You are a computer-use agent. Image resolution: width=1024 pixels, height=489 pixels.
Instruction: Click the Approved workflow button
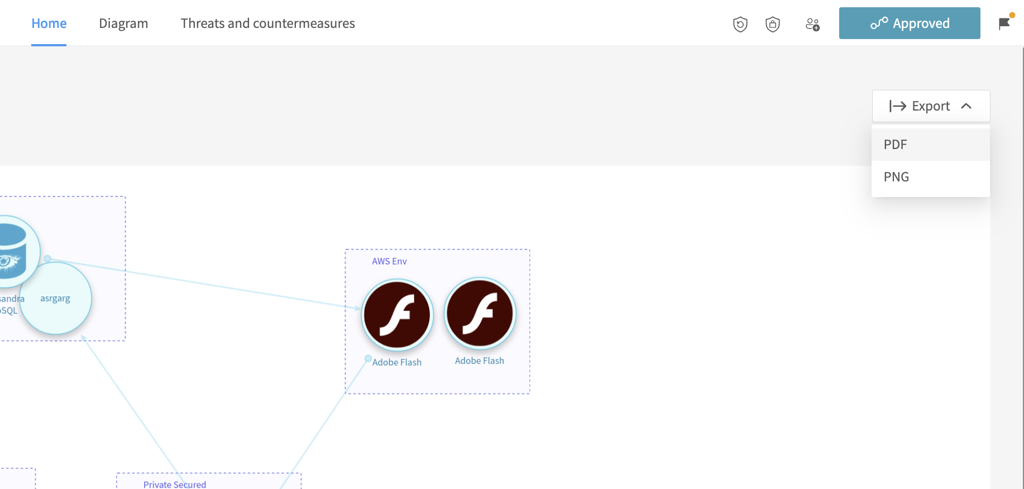tap(909, 24)
